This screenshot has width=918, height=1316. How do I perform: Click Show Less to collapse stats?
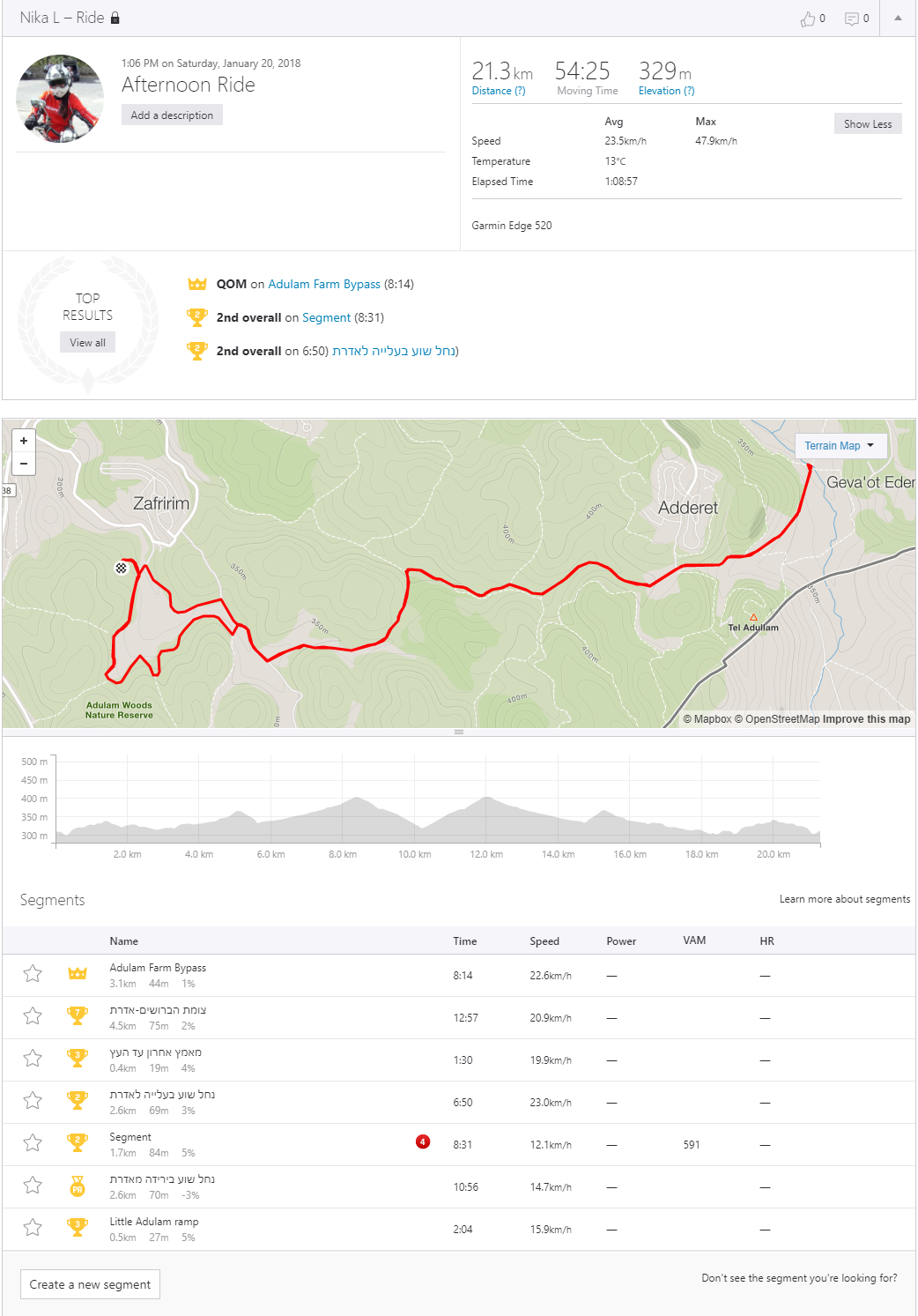point(868,124)
